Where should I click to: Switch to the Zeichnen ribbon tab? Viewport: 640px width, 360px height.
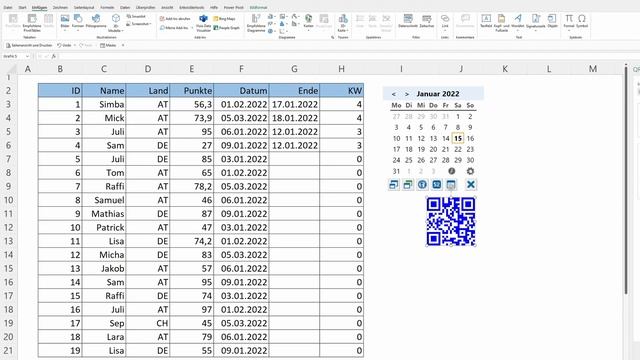click(x=60, y=7)
